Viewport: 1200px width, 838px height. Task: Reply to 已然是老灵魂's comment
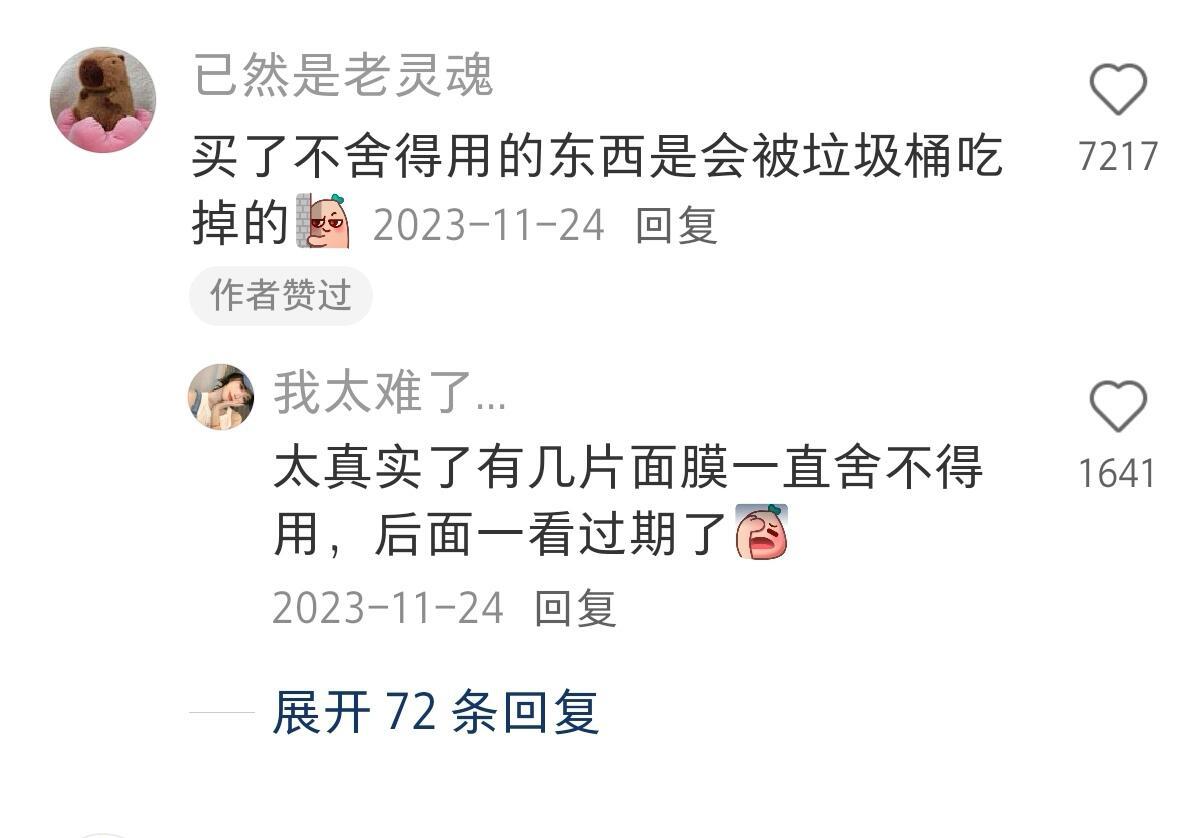click(x=677, y=225)
